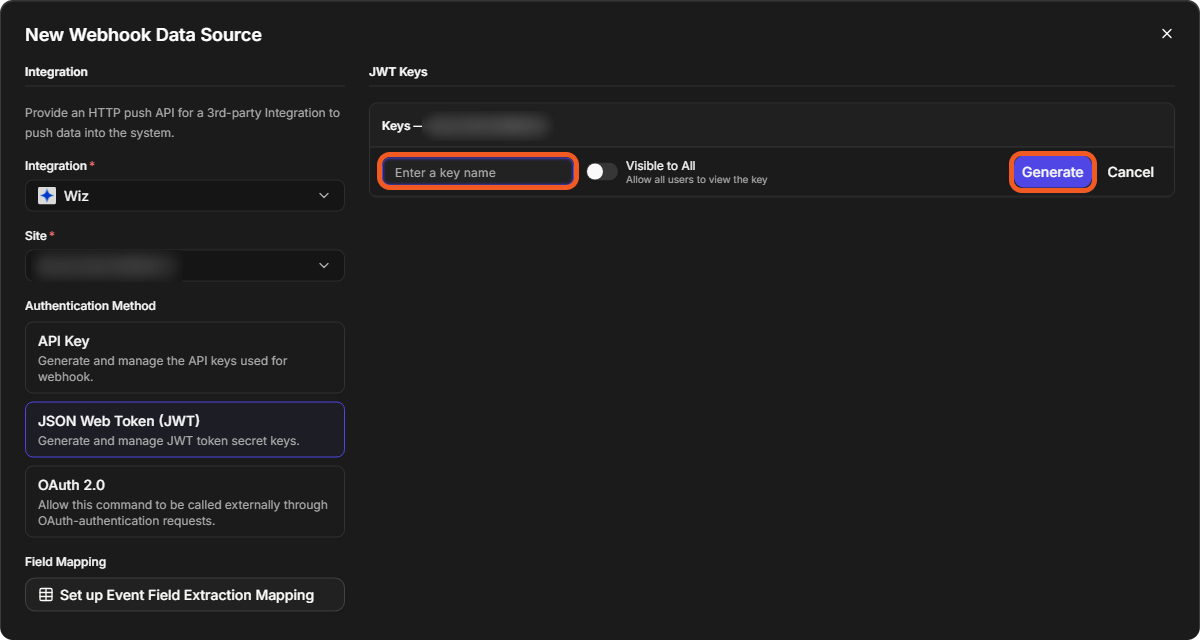Click the Wiz logo icon in Integration field
1200x640 pixels.
click(46, 196)
